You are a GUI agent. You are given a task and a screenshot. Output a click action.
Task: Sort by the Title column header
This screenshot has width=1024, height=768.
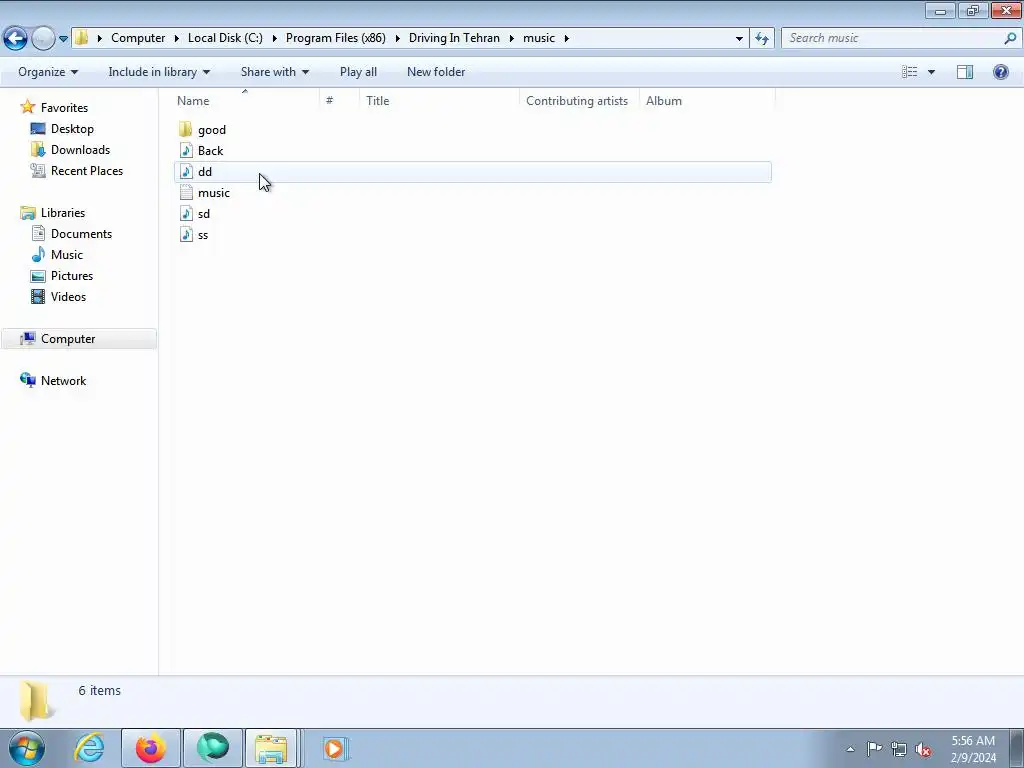tap(440, 101)
